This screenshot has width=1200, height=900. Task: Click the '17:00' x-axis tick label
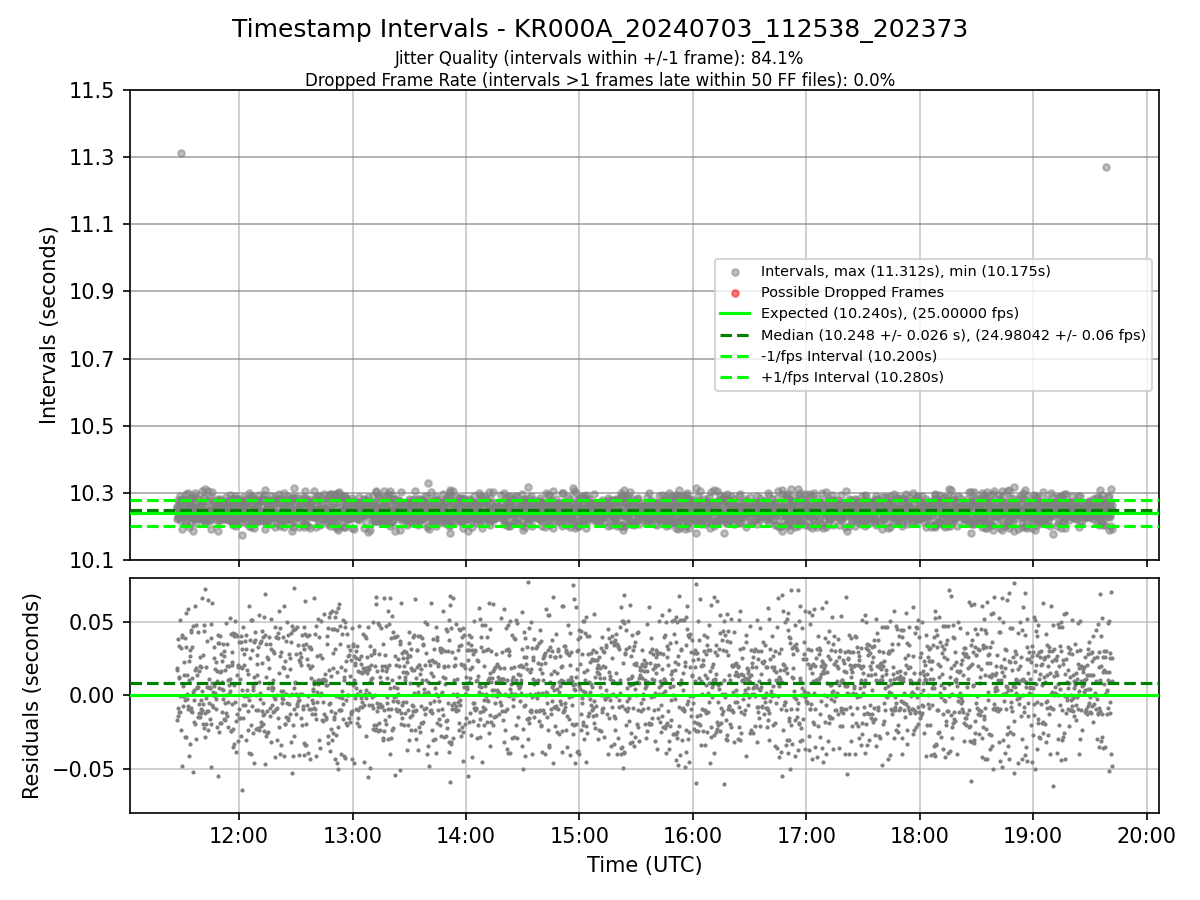(x=806, y=836)
